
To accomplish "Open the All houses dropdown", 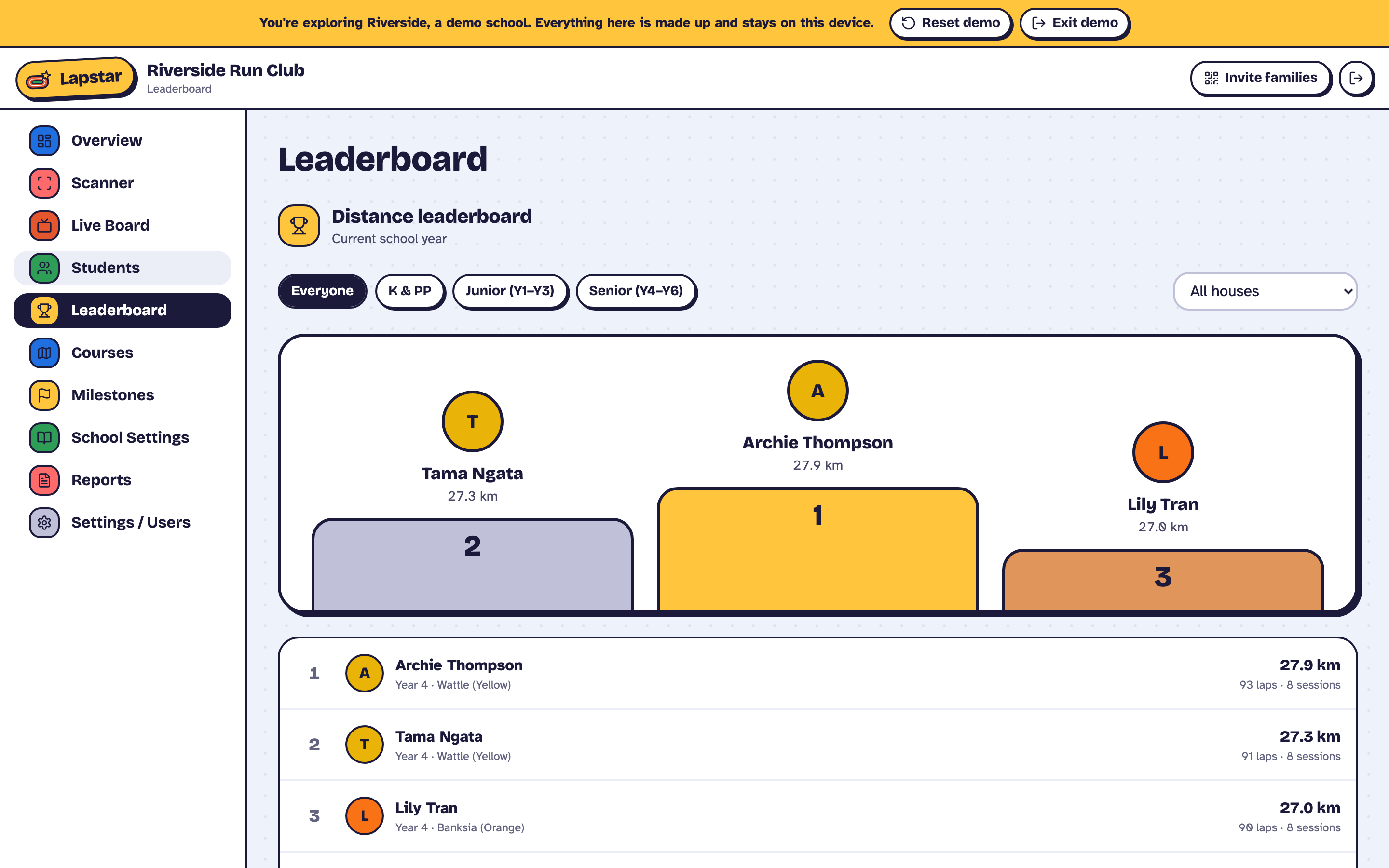I will [x=1265, y=291].
